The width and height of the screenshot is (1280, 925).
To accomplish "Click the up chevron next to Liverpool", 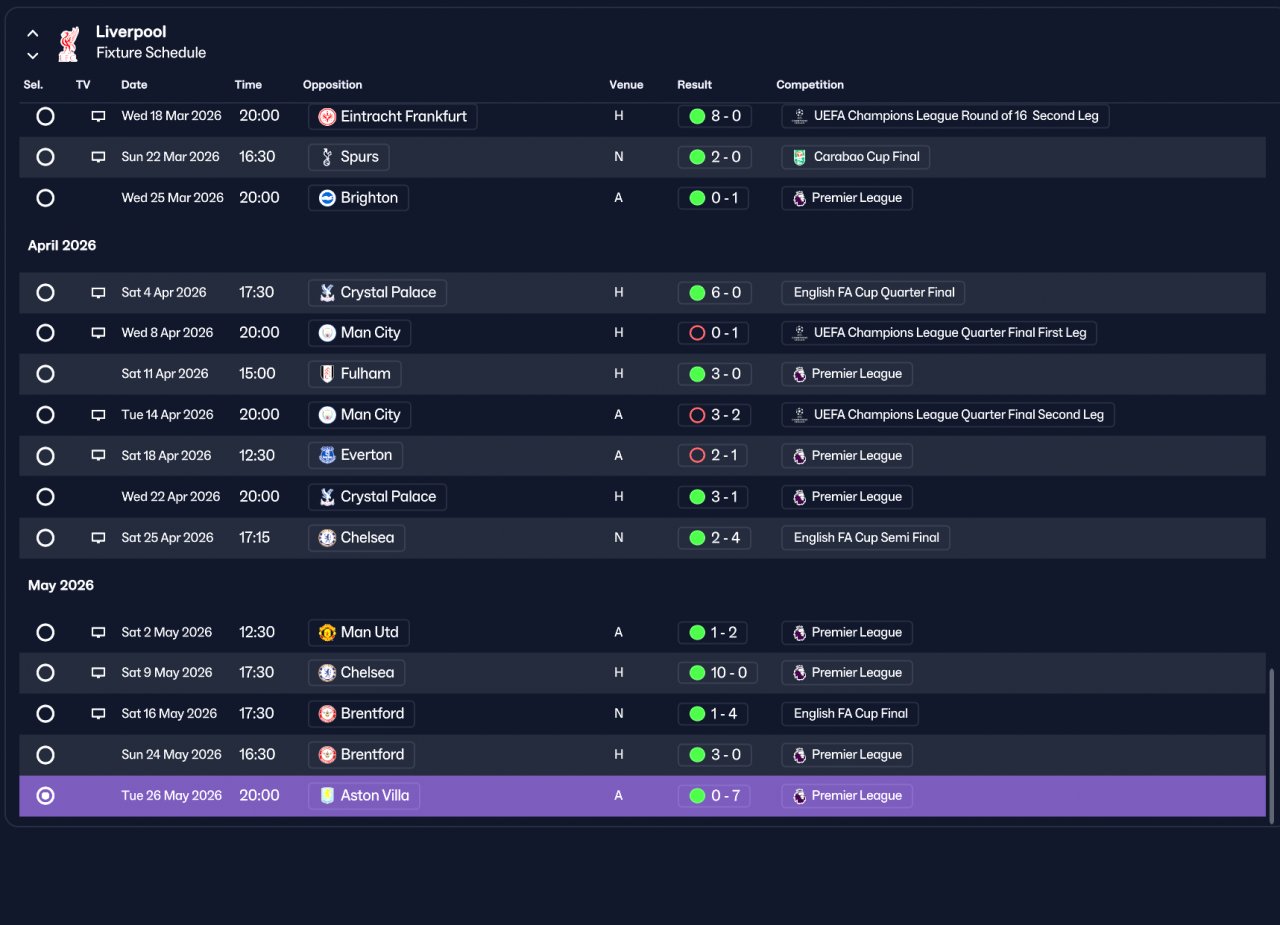I will [33, 33].
